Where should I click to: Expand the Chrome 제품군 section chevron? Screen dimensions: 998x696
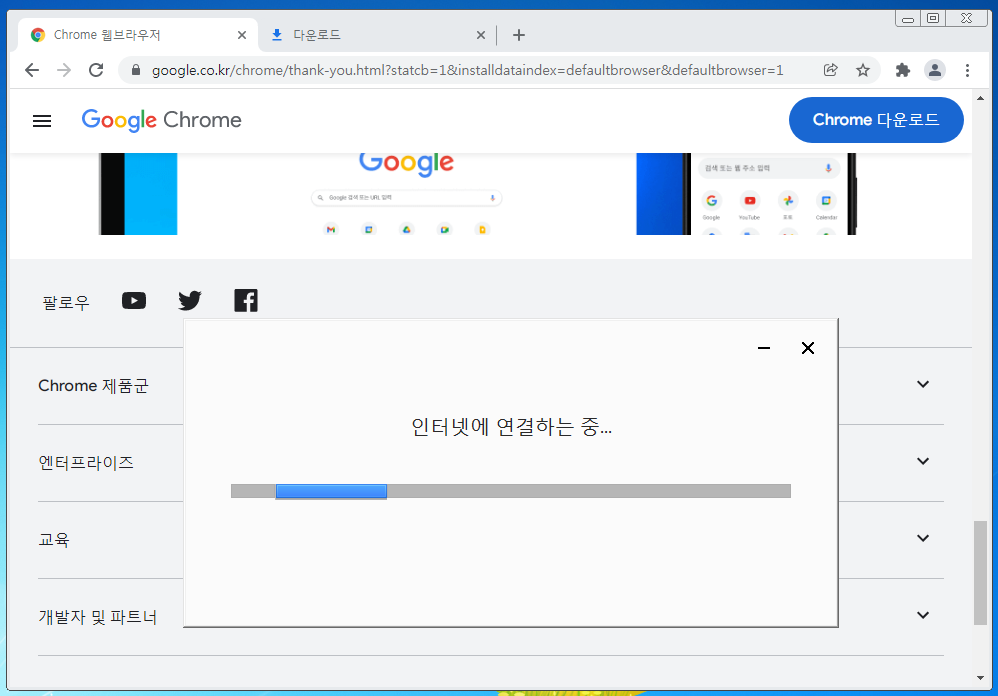click(923, 384)
